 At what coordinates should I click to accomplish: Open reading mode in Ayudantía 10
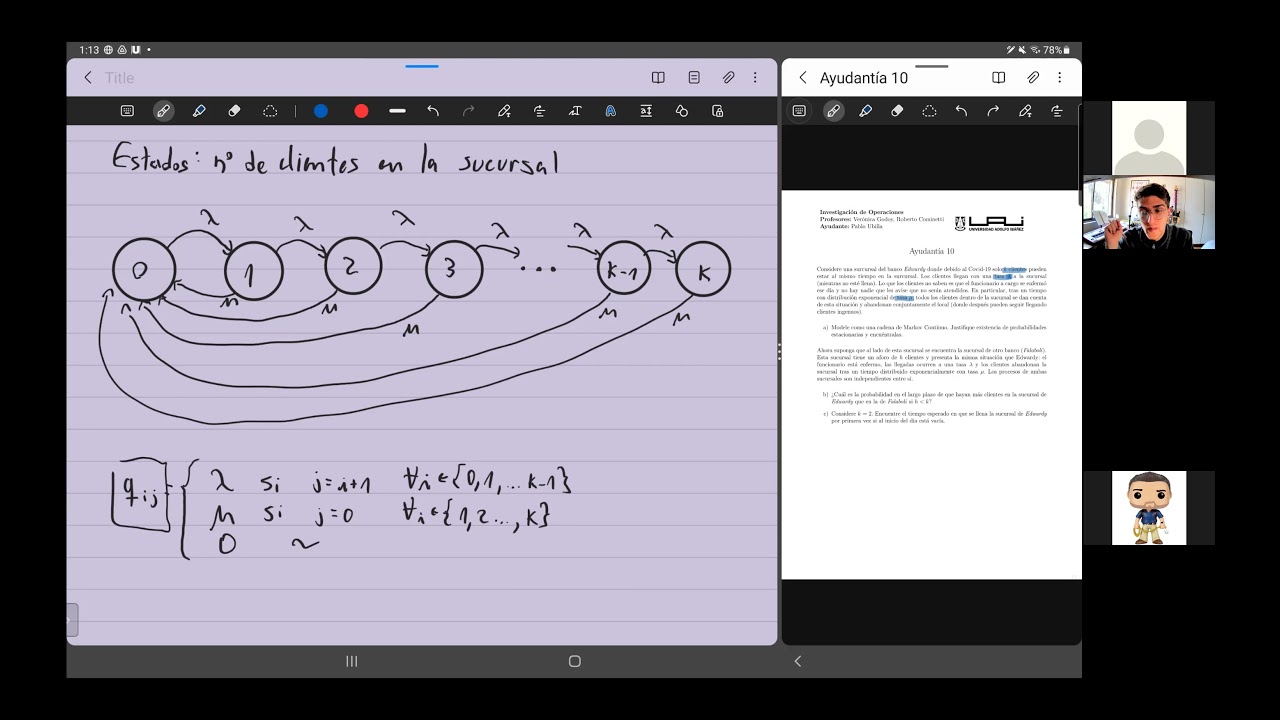click(x=998, y=77)
